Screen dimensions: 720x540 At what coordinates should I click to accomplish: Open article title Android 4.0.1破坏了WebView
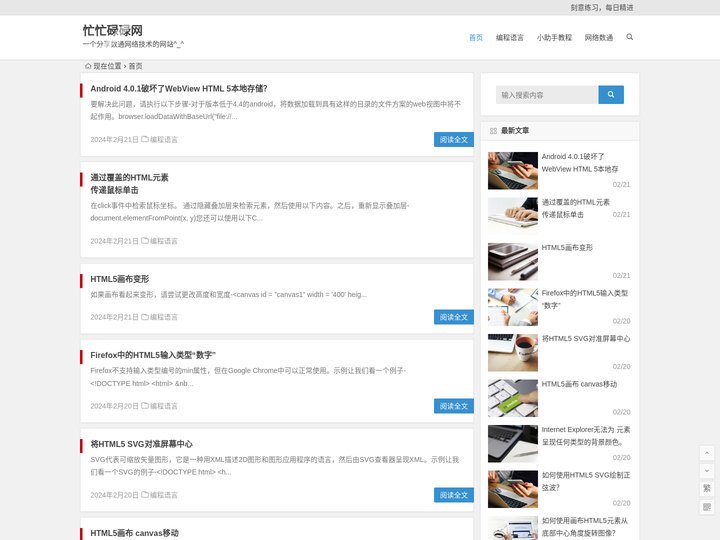pos(179,89)
